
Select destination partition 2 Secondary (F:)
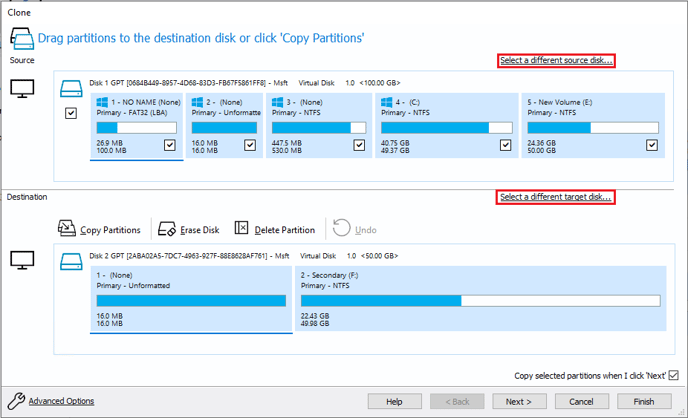click(x=480, y=299)
